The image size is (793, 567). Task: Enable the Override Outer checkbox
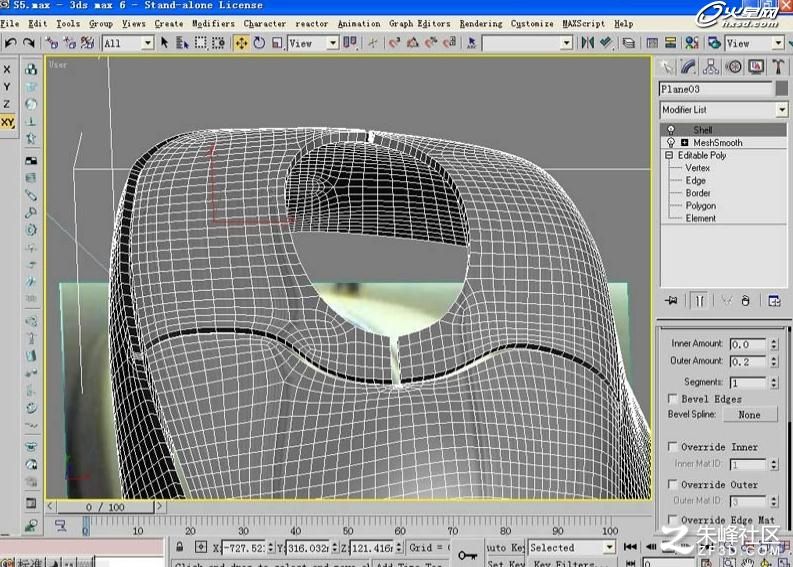pos(673,484)
